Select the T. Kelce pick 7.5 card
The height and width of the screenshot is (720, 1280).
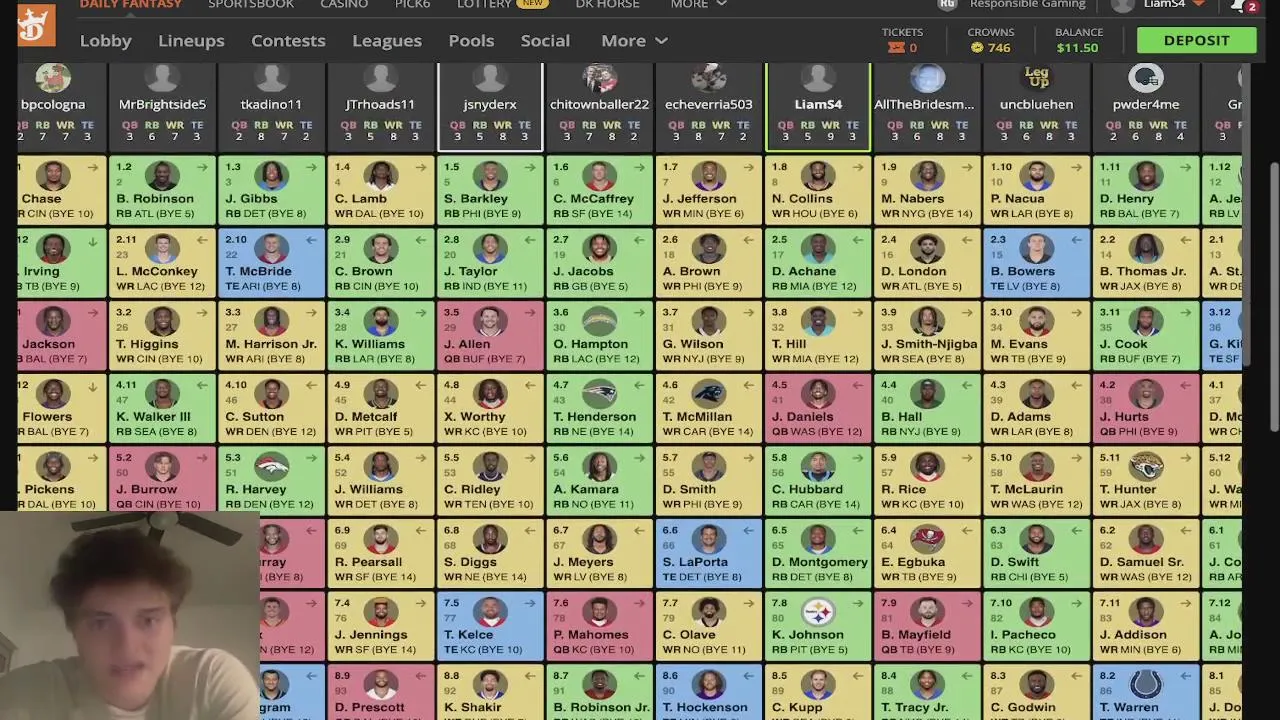(490, 626)
